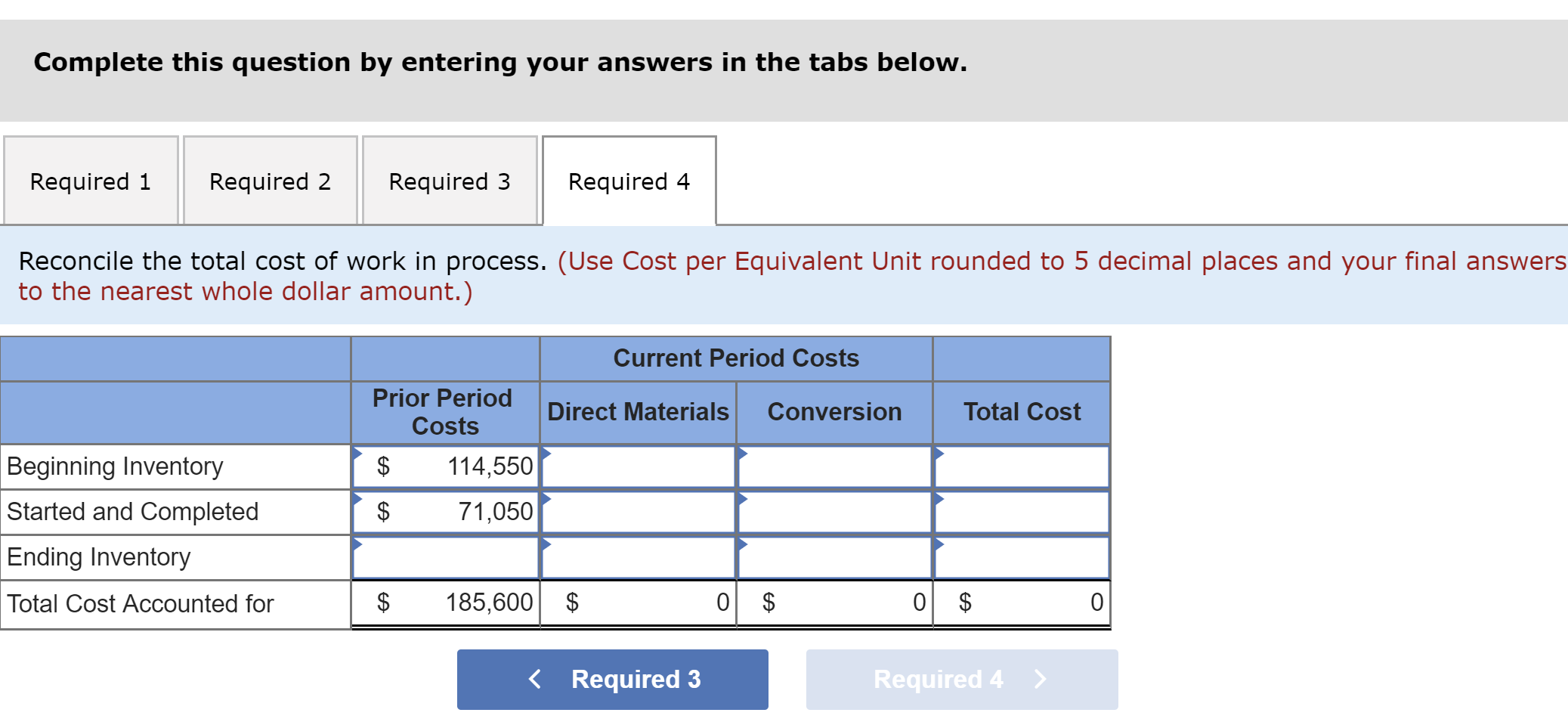
Task: Select the Conversion cell for Beginning Inventory
Action: [x=833, y=466]
